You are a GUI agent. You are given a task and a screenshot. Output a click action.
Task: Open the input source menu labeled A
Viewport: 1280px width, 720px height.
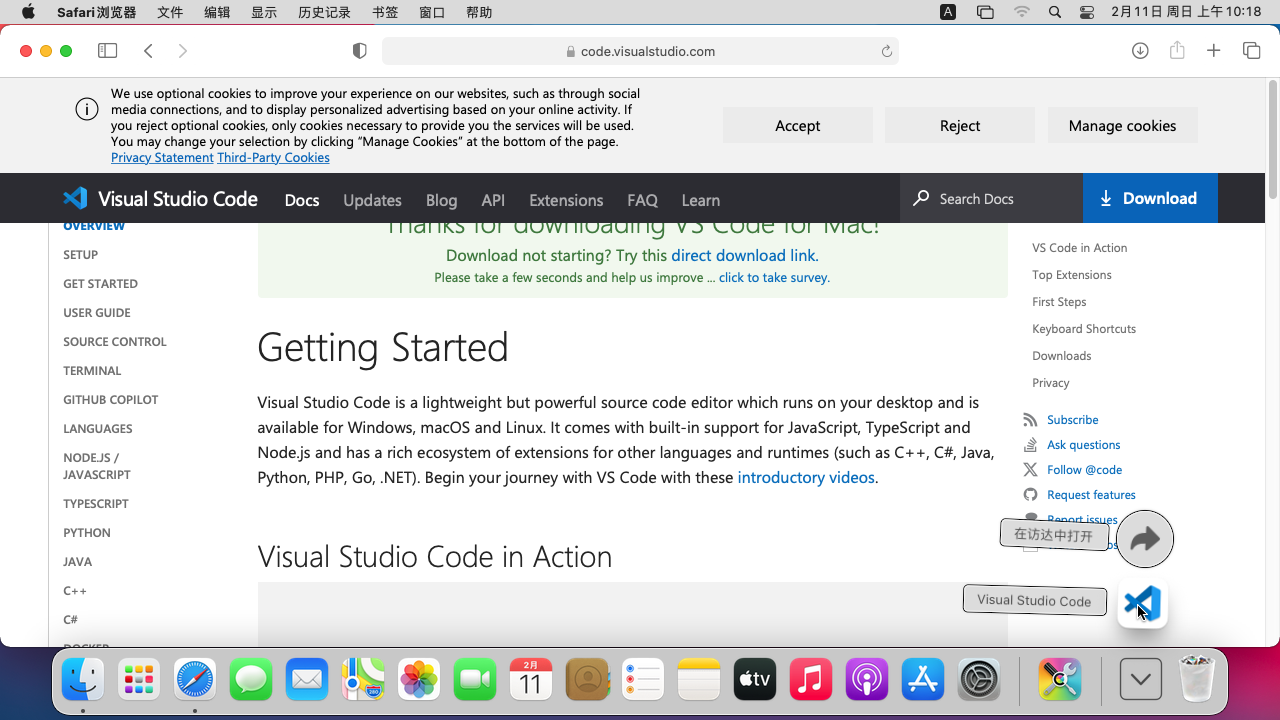coord(948,12)
